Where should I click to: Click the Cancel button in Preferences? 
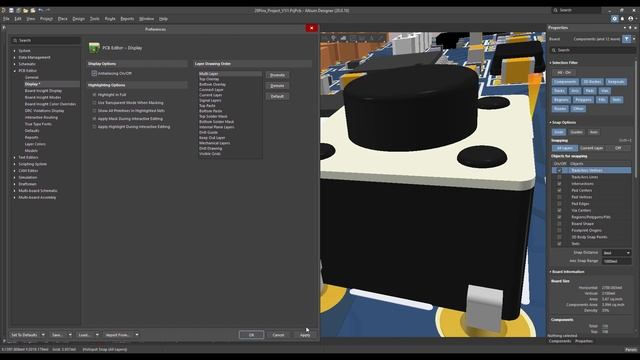[278, 335]
